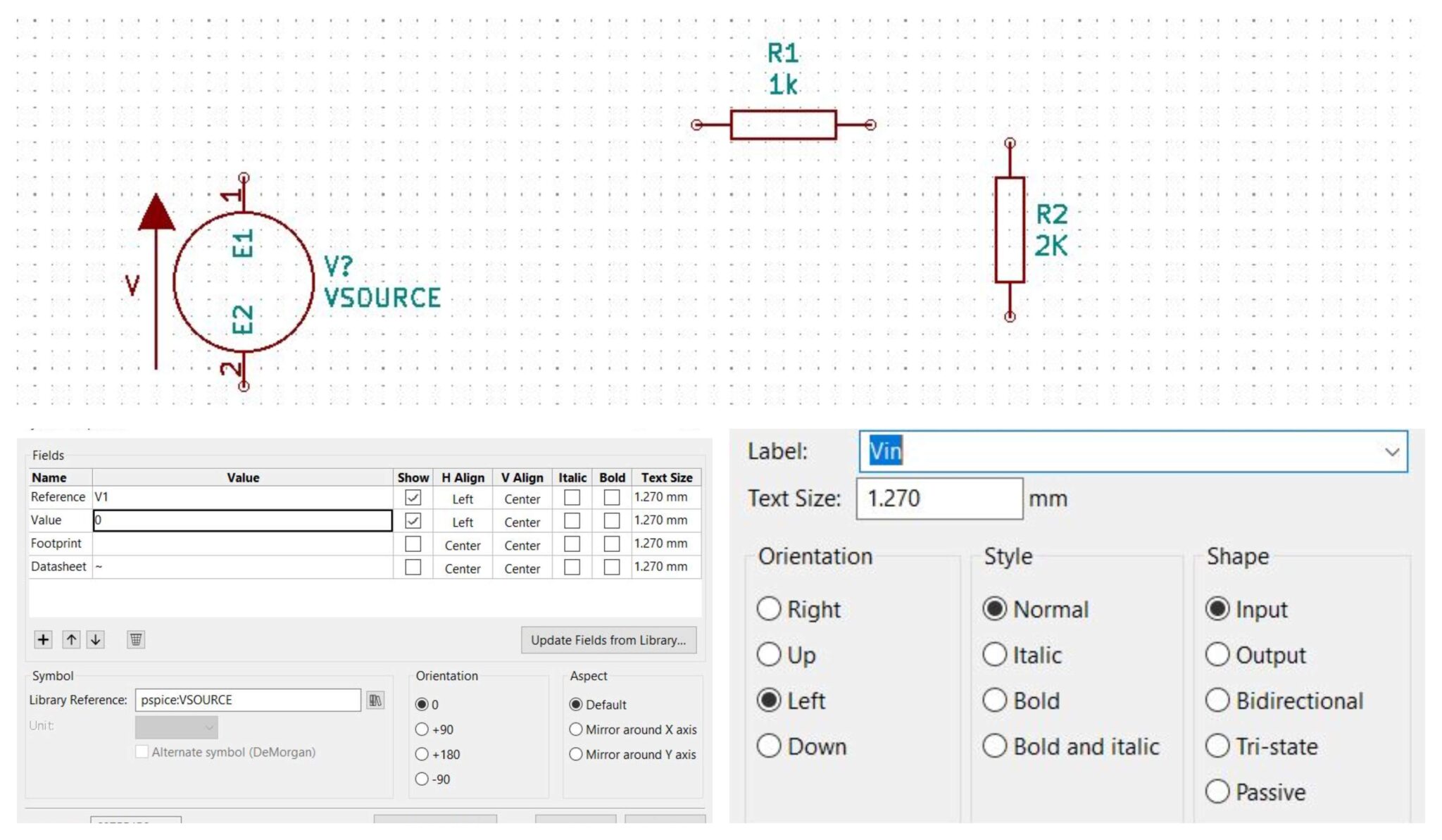Click the Value input field and edit
The height and width of the screenshot is (840, 1442).
click(243, 520)
